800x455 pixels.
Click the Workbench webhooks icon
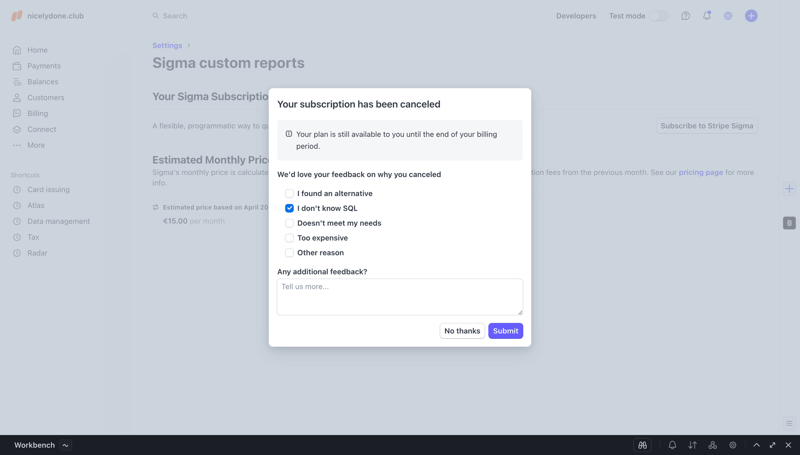[x=712, y=445]
